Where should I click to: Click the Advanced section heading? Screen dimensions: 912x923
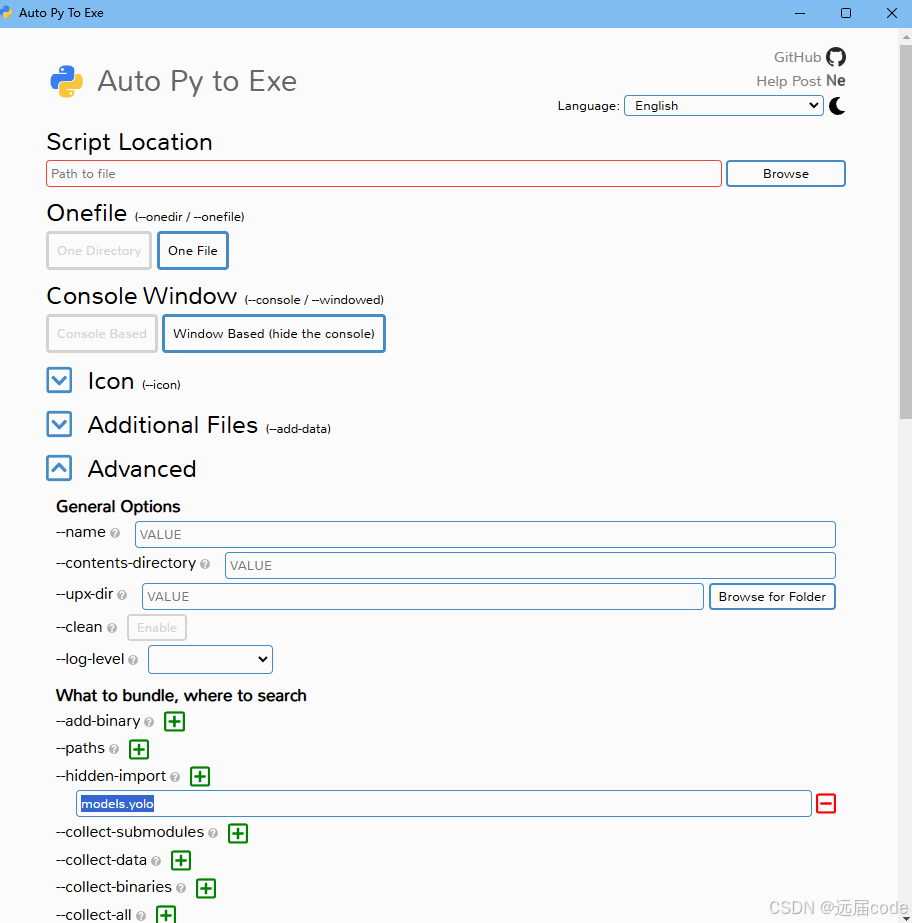coord(142,469)
